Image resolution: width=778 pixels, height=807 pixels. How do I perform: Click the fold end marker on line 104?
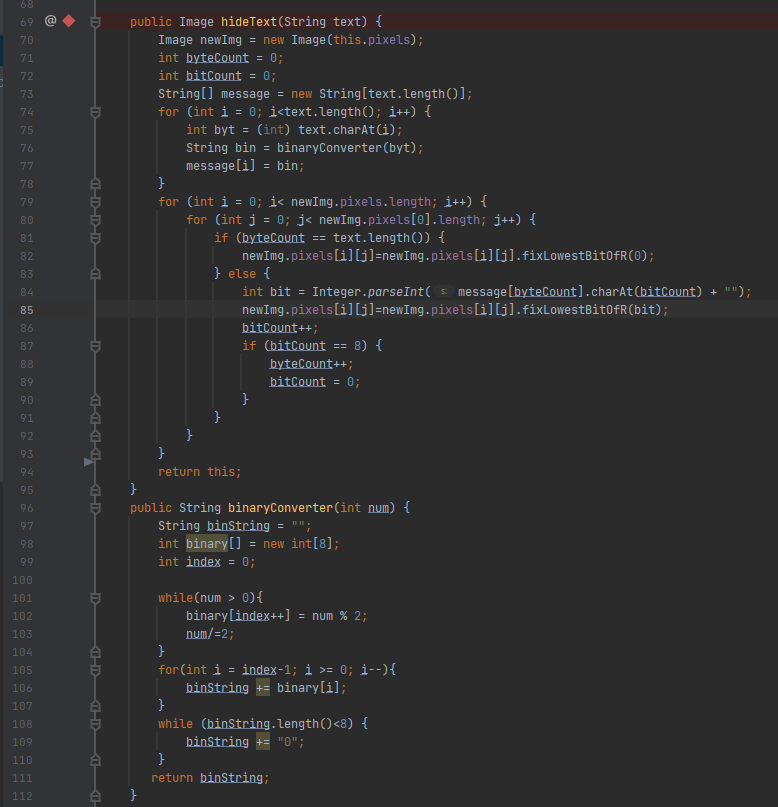point(95,652)
